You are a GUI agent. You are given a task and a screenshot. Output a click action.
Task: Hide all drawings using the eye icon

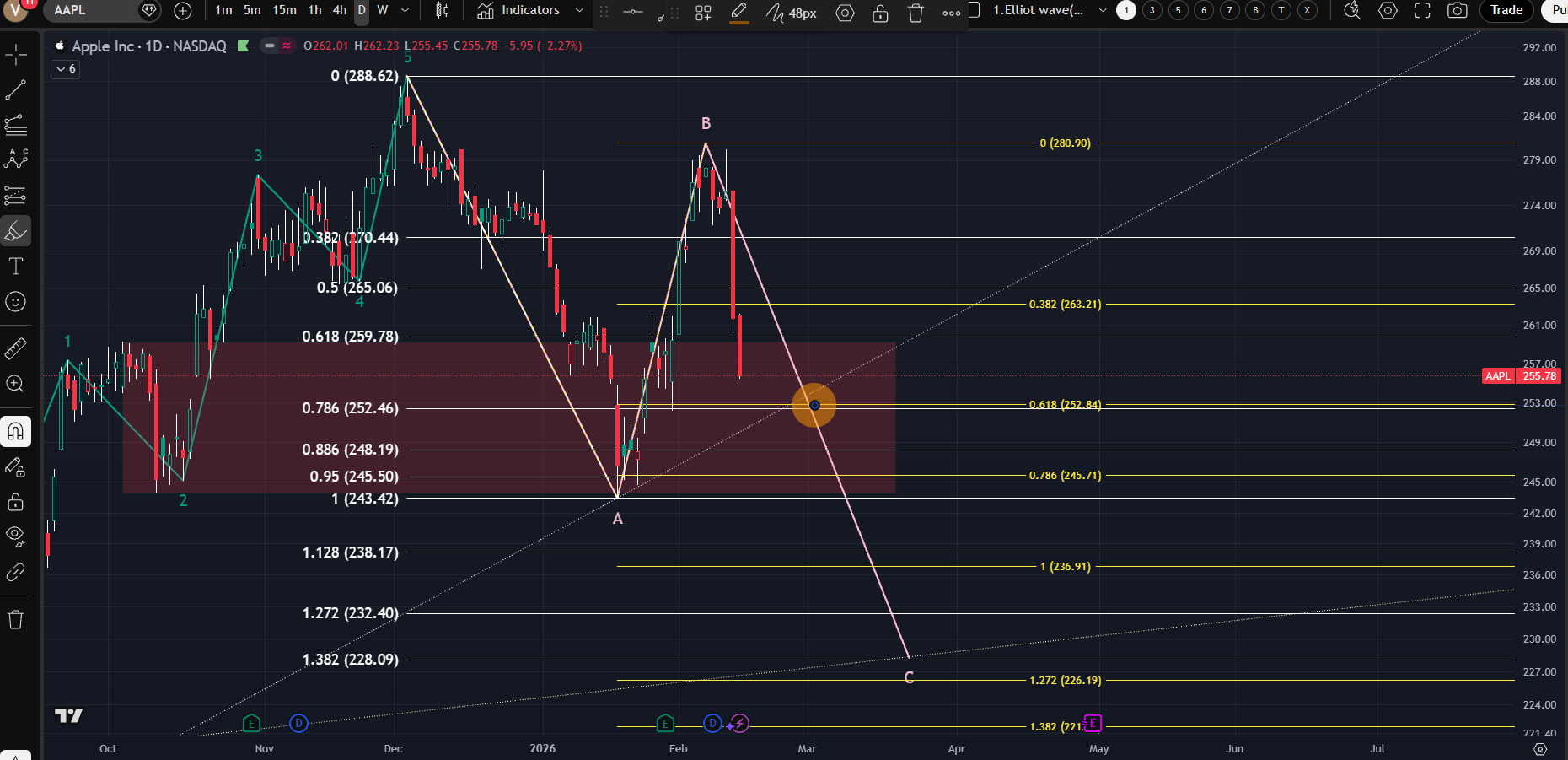16,536
